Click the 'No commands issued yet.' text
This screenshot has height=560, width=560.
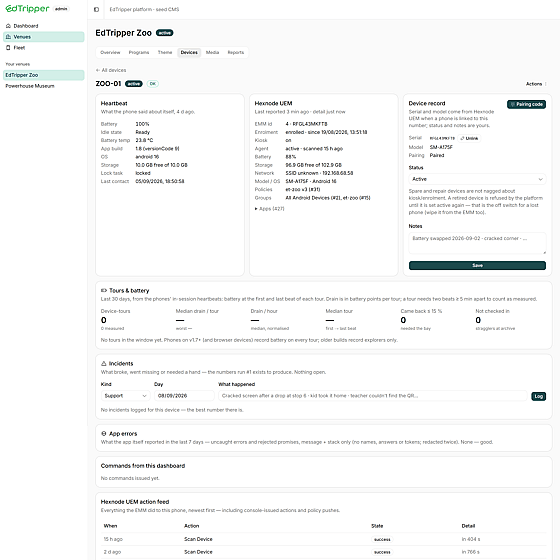point(130,478)
